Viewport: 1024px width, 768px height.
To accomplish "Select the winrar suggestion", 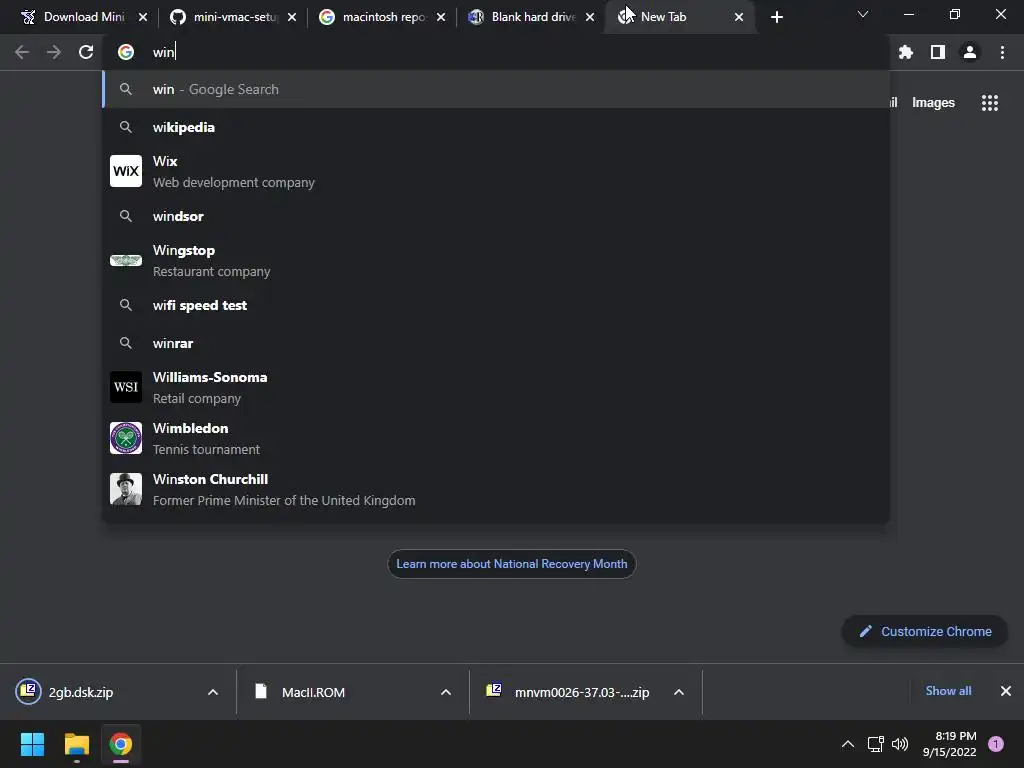I will click(x=496, y=343).
